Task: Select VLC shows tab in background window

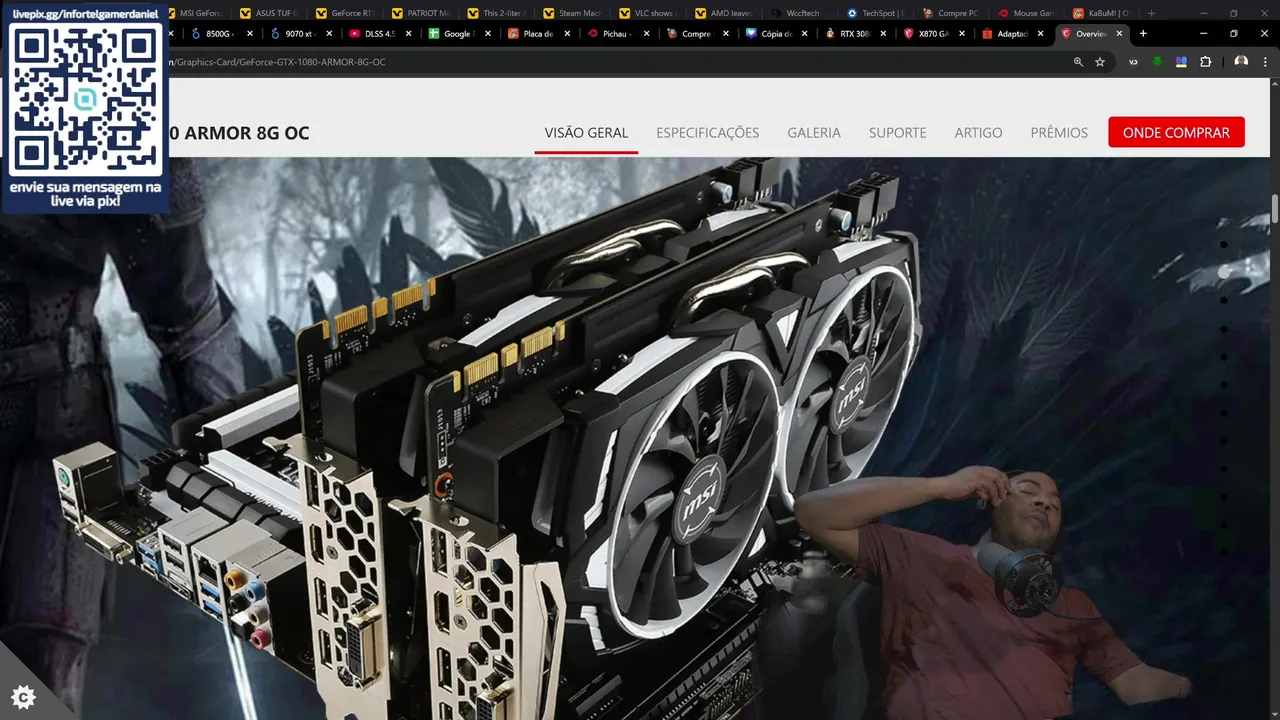Action: point(649,13)
